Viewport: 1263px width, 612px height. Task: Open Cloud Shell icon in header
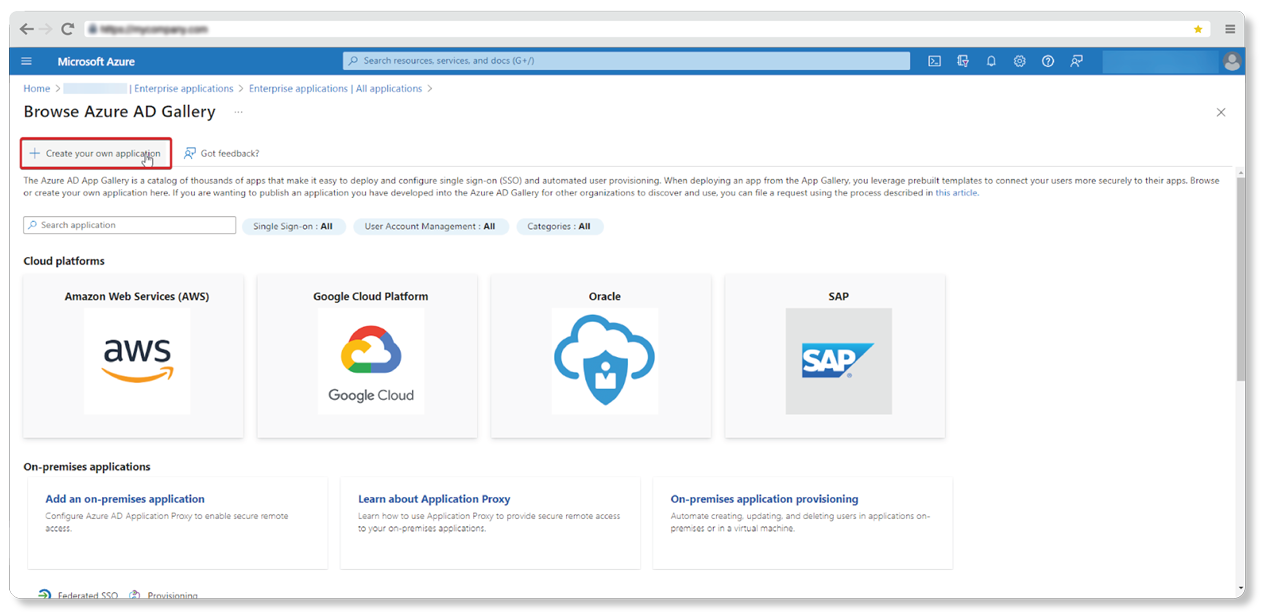click(934, 61)
